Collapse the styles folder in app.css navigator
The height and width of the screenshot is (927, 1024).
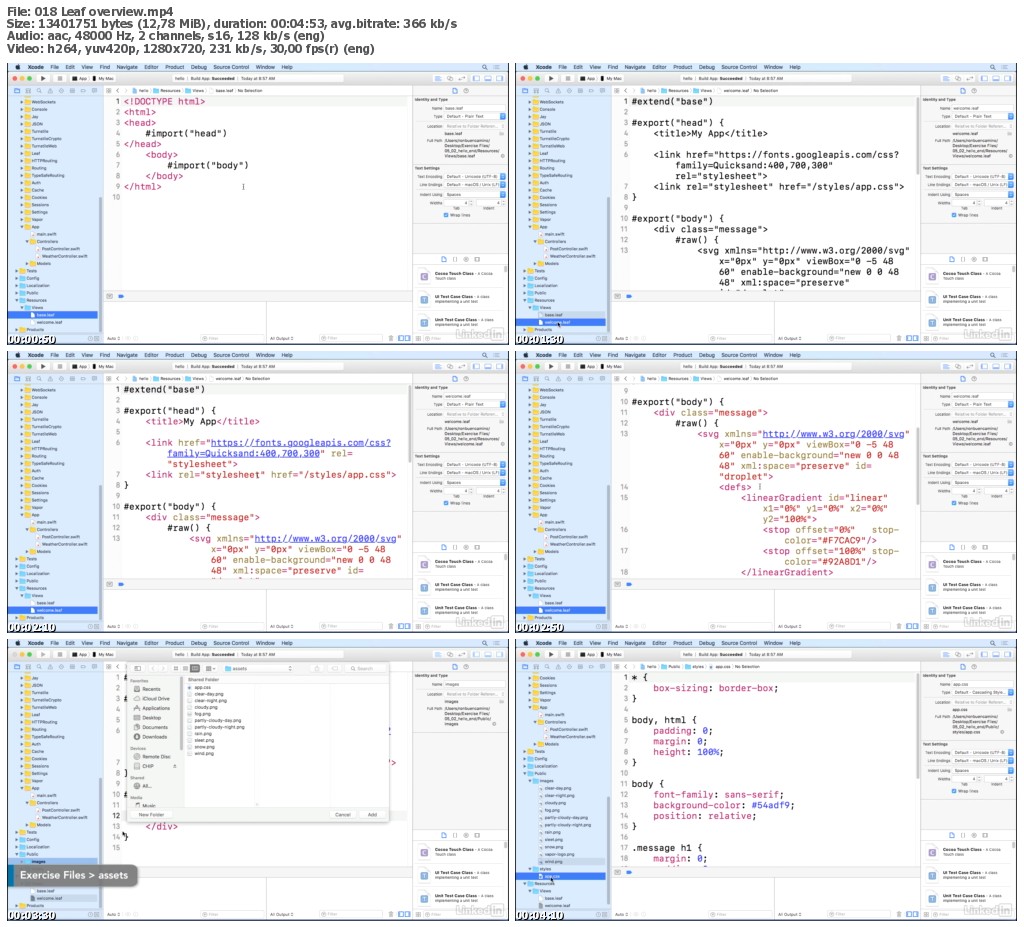point(530,868)
